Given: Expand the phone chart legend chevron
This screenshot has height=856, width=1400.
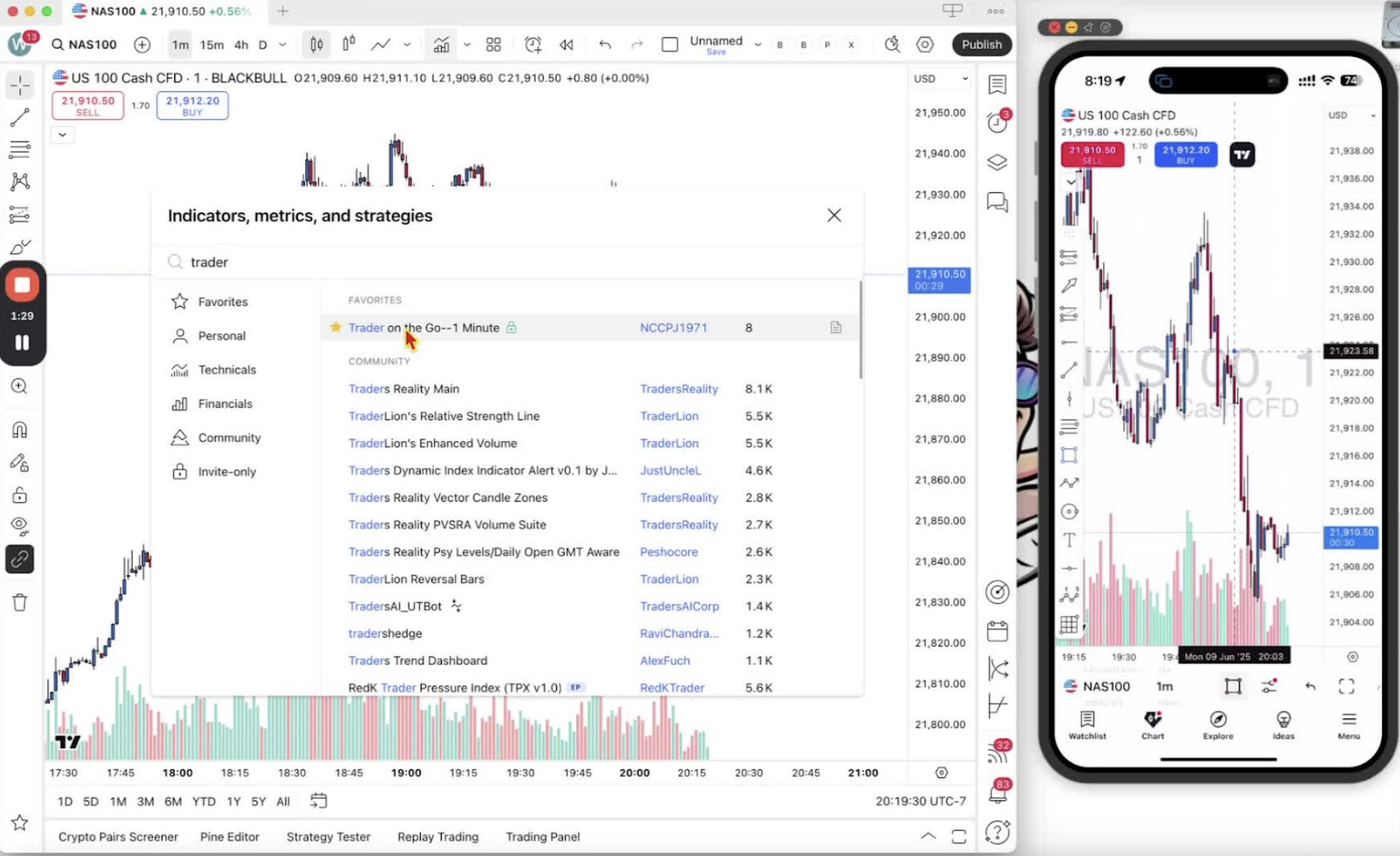Looking at the screenshot, I should point(1071,182).
